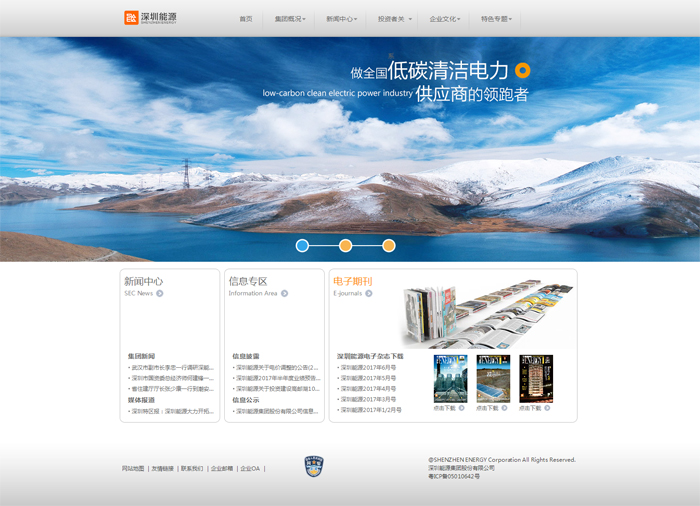
Task: Expand the 集团概况 navigation dropdown
Action: coord(290,19)
